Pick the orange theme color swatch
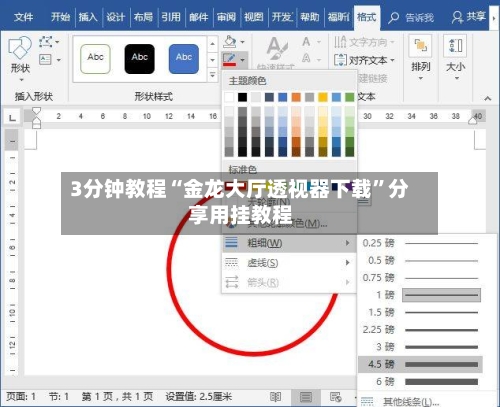 [296, 97]
